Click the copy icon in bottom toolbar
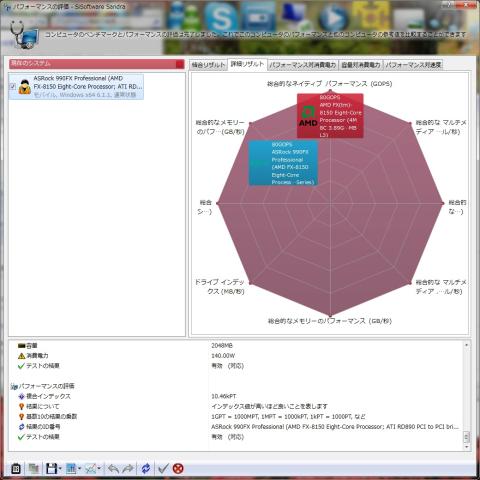480x480 pixels. 34,469
